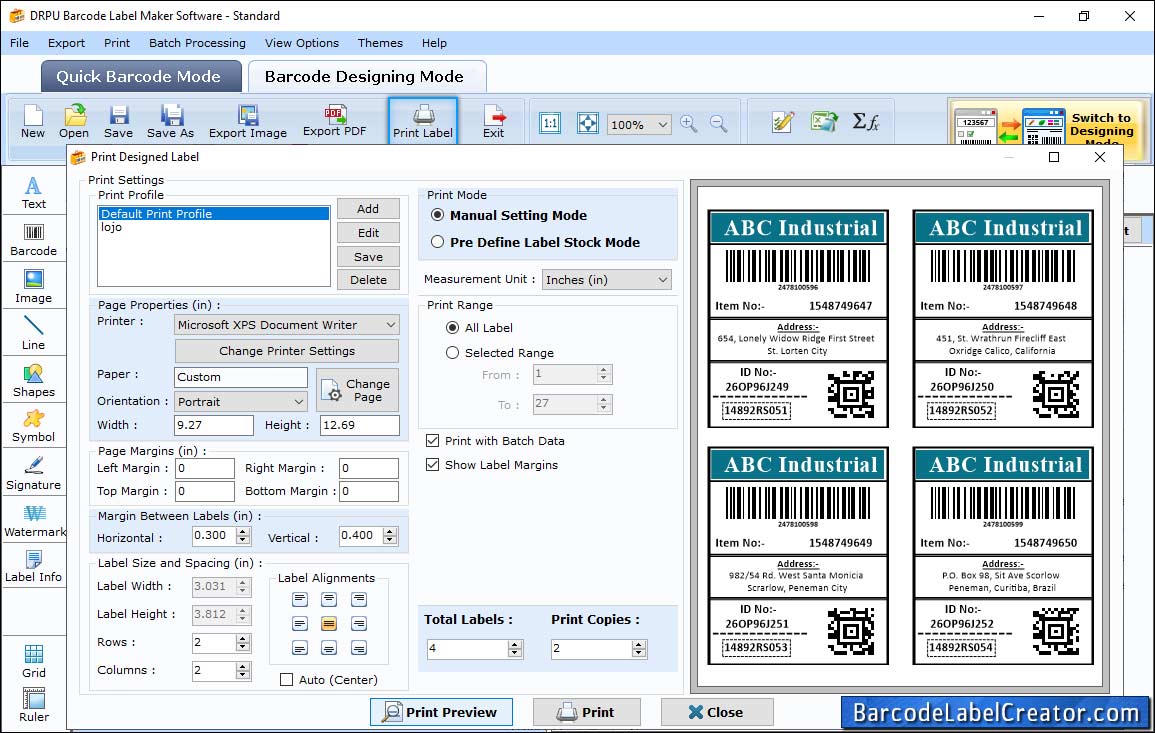The height and width of the screenshot is (733, 1155).
Task: Select the Barcode tool in sidebar
Action: (x=33, y=241)
